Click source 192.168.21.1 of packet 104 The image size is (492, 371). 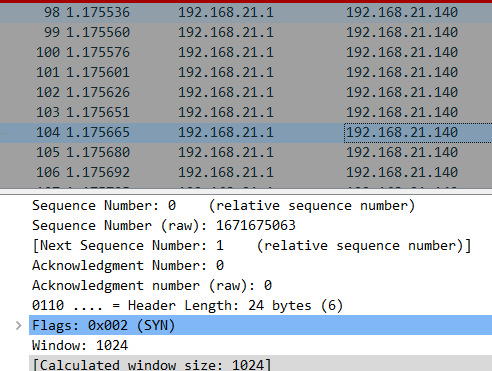[x=226, y=132]
